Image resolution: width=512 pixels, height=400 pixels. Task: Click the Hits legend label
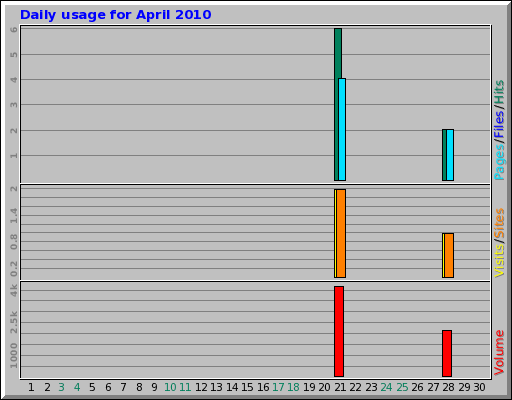pos(499,92)
